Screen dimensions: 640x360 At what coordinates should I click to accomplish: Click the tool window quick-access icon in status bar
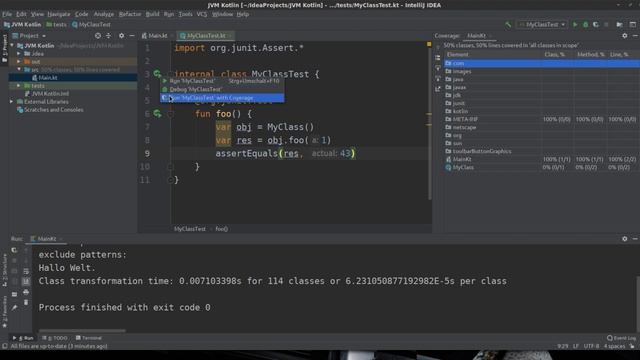pos(5,346)
